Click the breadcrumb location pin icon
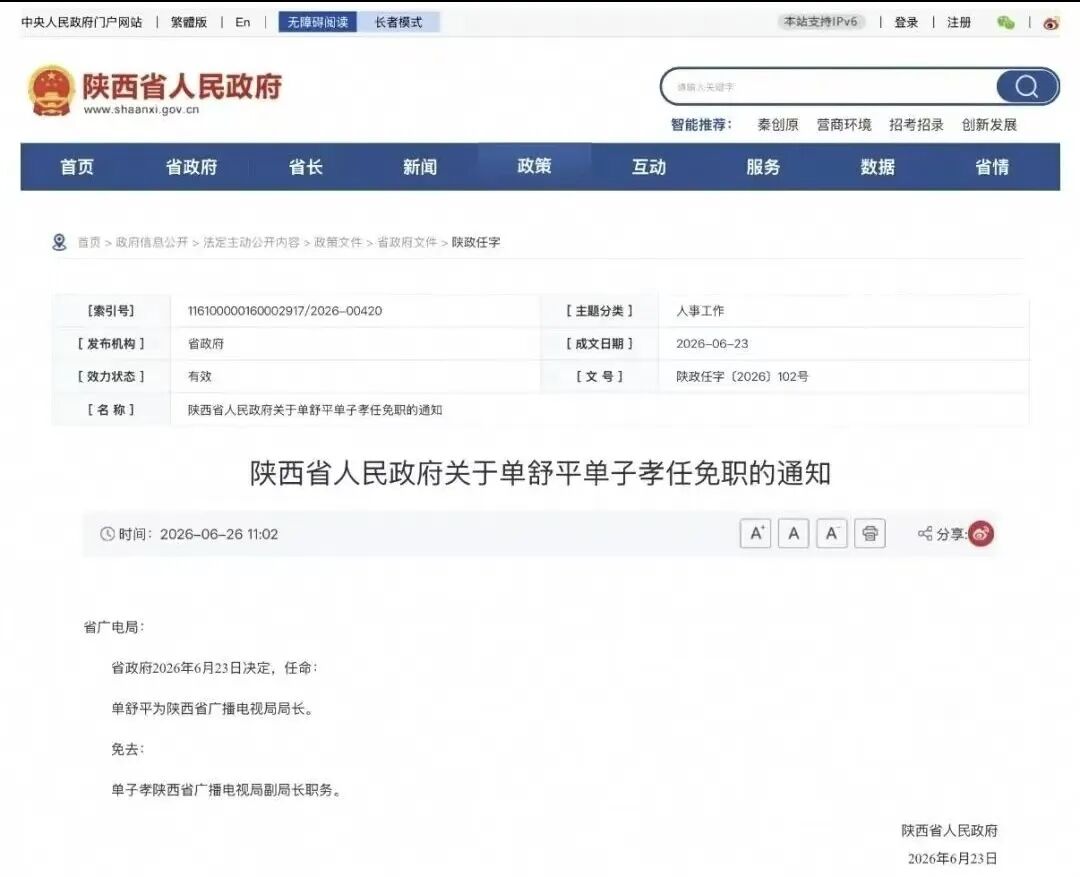 pyautogui.click(x=60, y=242)
